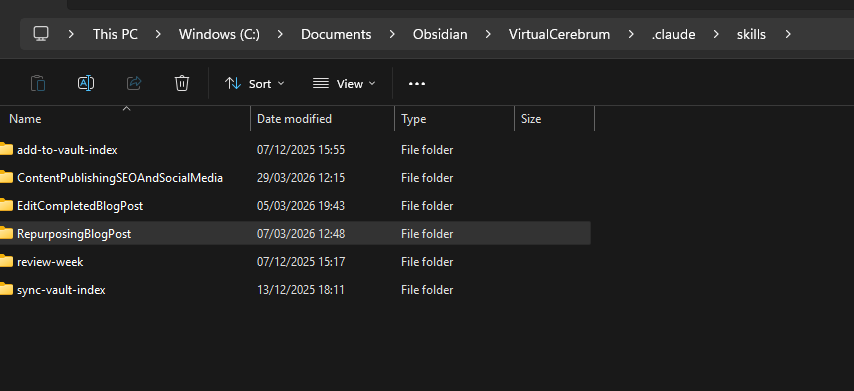The image size is (854, 391).
Task: Go to Windows (C:) in breadcrumb
Action: 219,34
